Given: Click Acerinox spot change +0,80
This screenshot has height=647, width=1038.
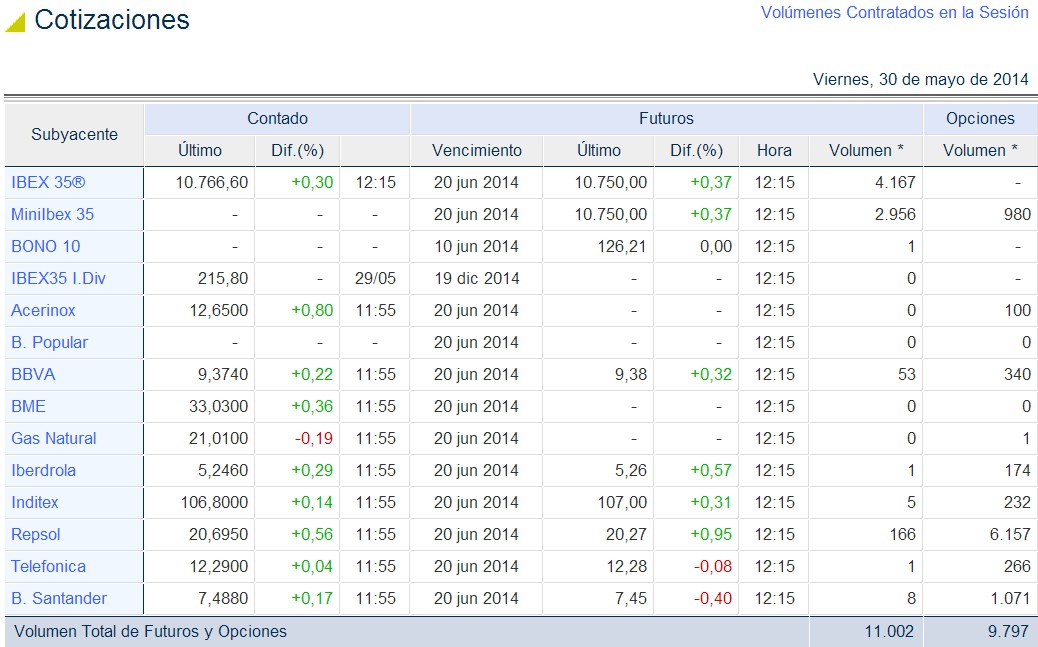Looking at the screenshot, I should (312, 310).
